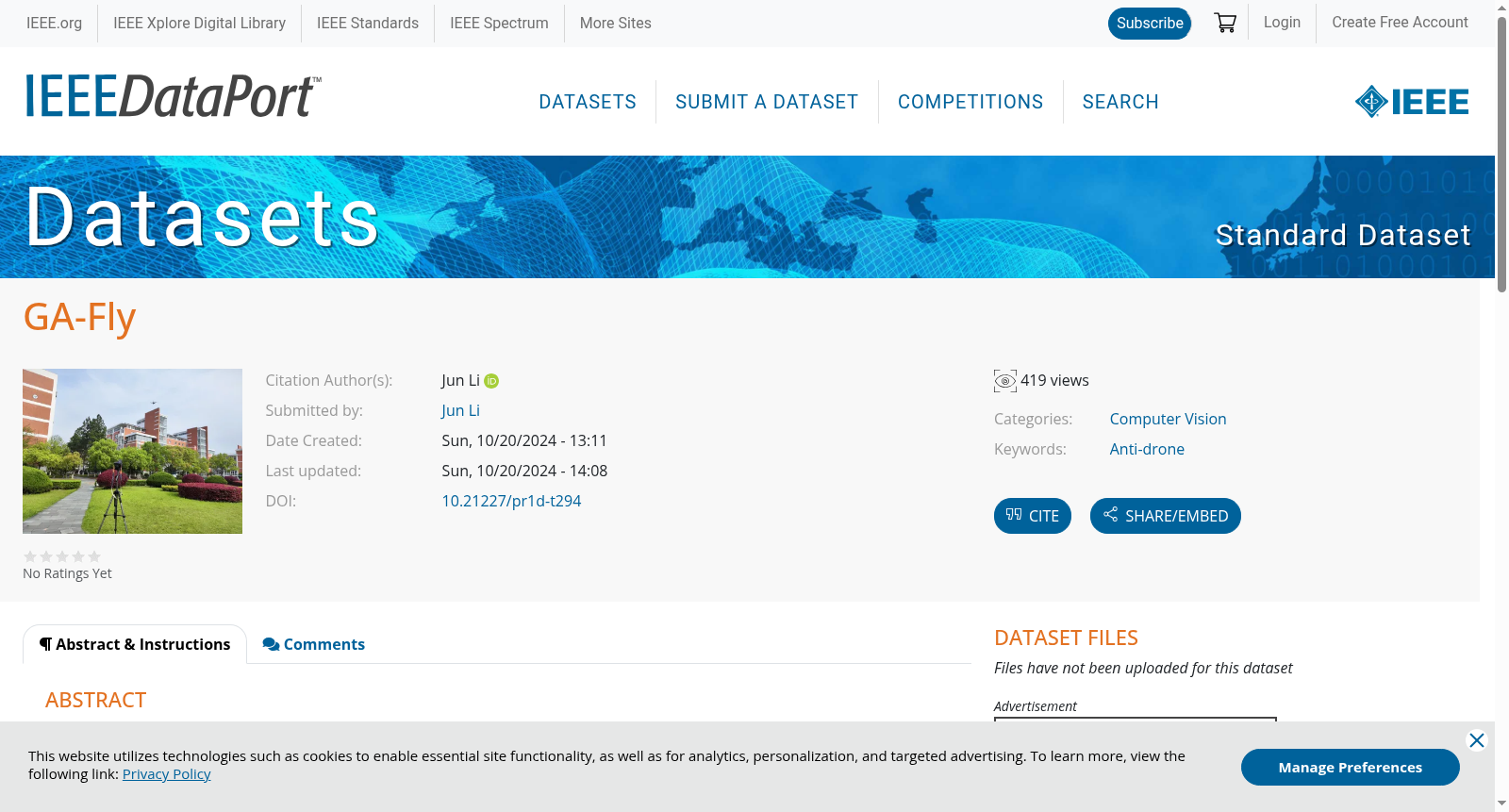Select Create Free Account
Screen dimensions: 1509x812
1400,23
